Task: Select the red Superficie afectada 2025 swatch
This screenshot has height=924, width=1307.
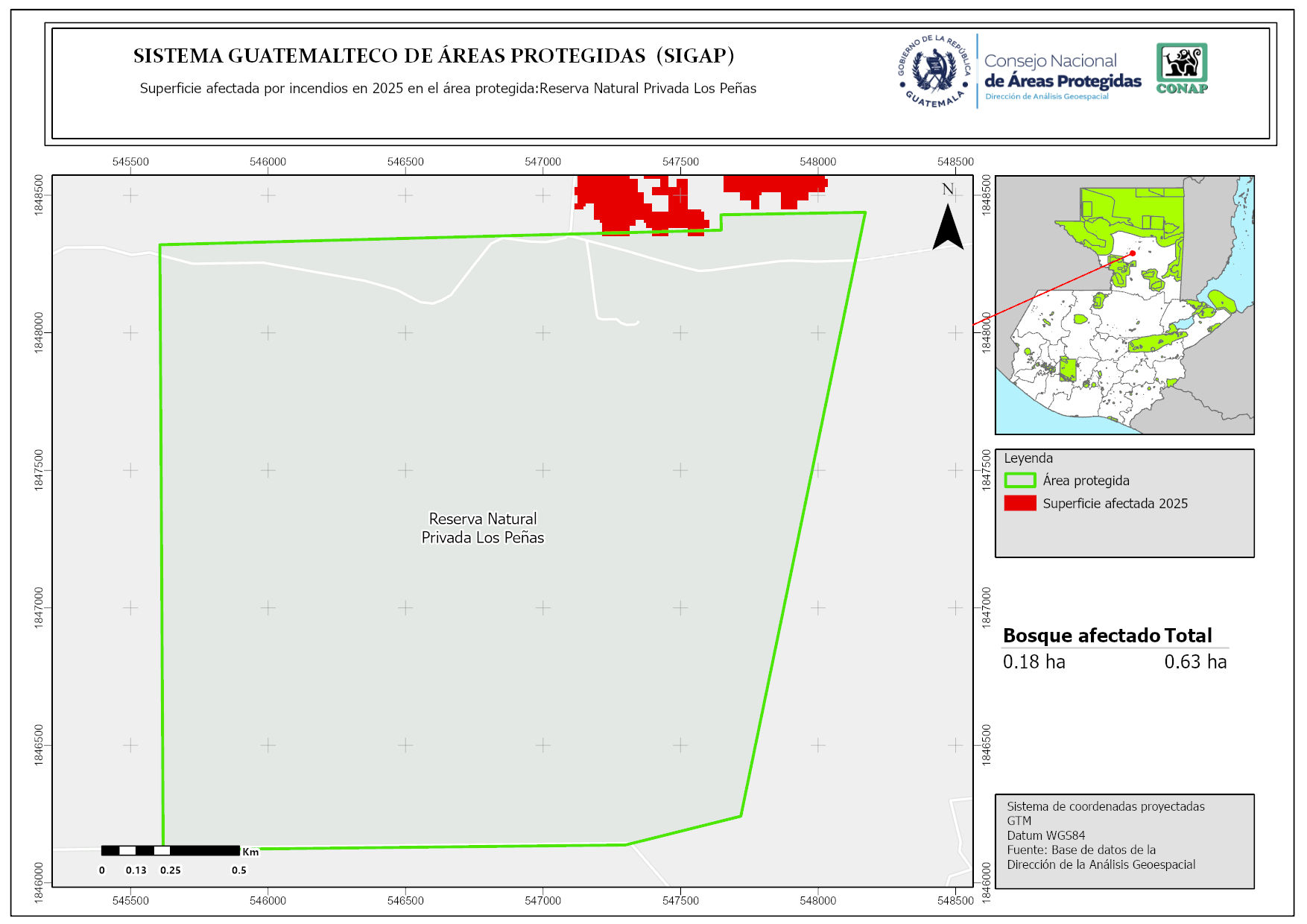Action: click(1019, 504)
